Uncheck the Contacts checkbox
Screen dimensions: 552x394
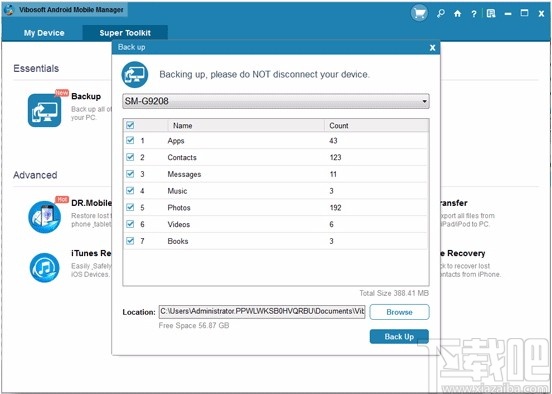click(130, 157)
